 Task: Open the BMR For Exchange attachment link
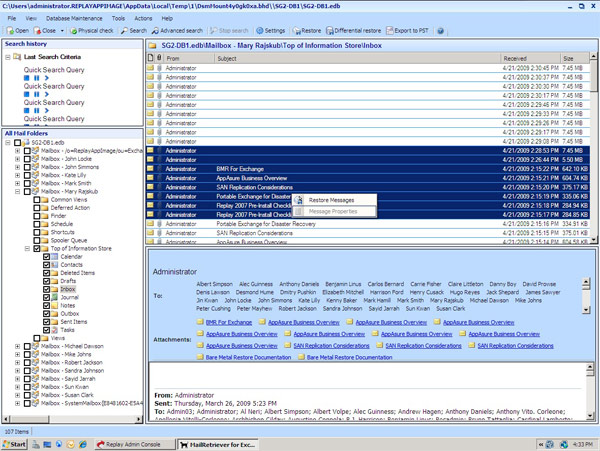pyautogui.click(x=228, y=322)
